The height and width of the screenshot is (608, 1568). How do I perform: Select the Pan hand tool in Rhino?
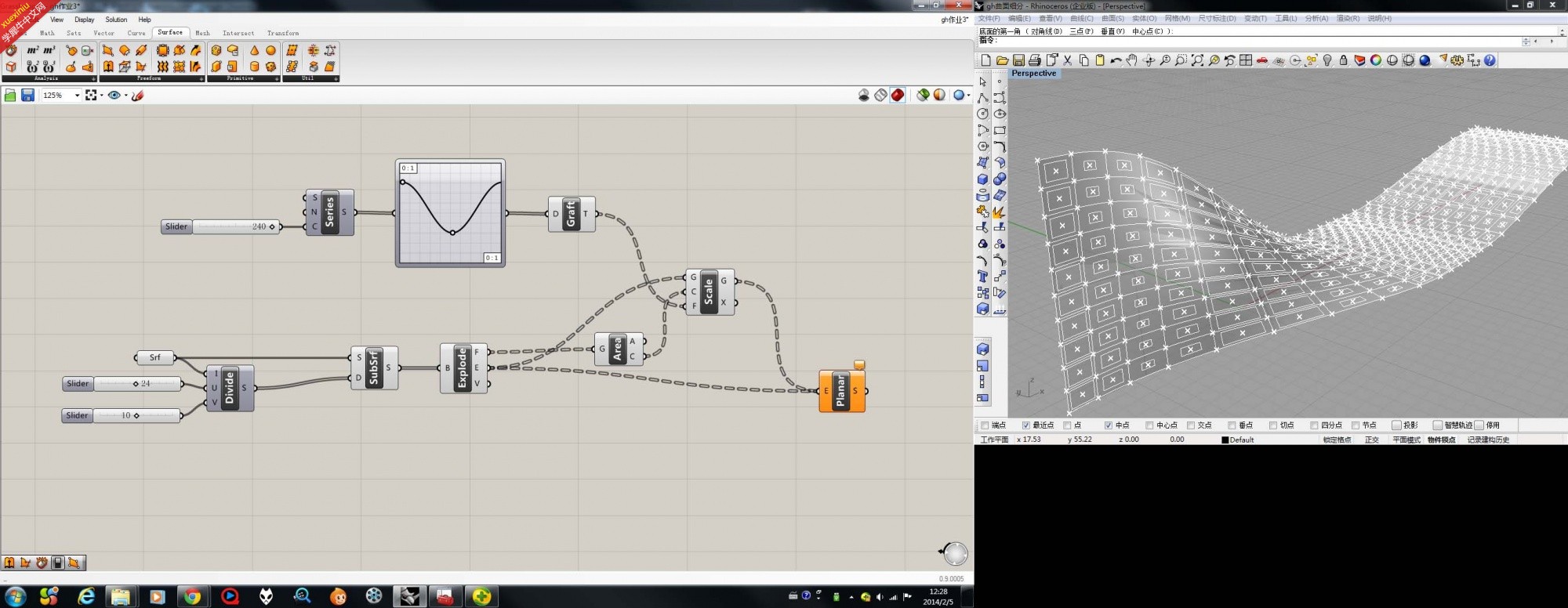pos(1132,60)
